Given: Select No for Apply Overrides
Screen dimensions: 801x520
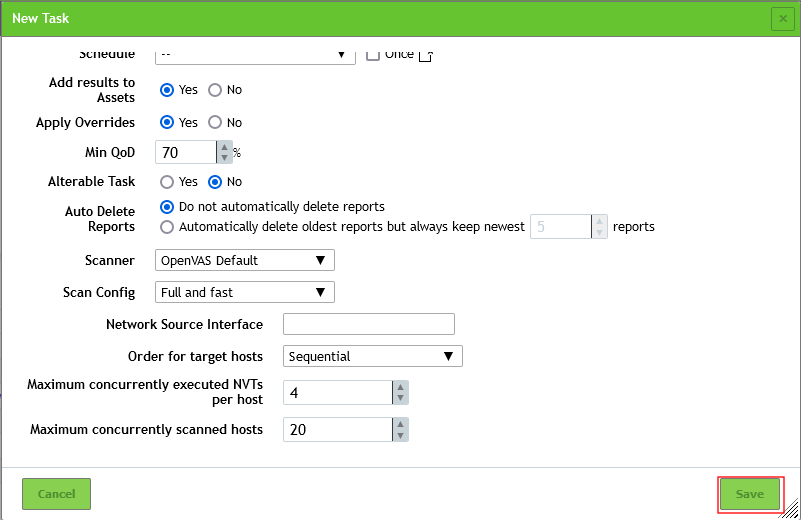Looking at the screenshot, I should [215, 123].
